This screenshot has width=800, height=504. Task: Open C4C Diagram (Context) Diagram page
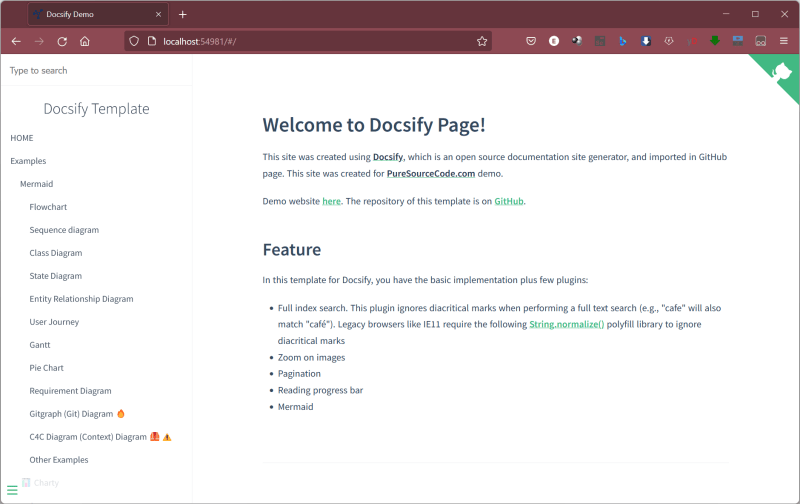[101, 437]
